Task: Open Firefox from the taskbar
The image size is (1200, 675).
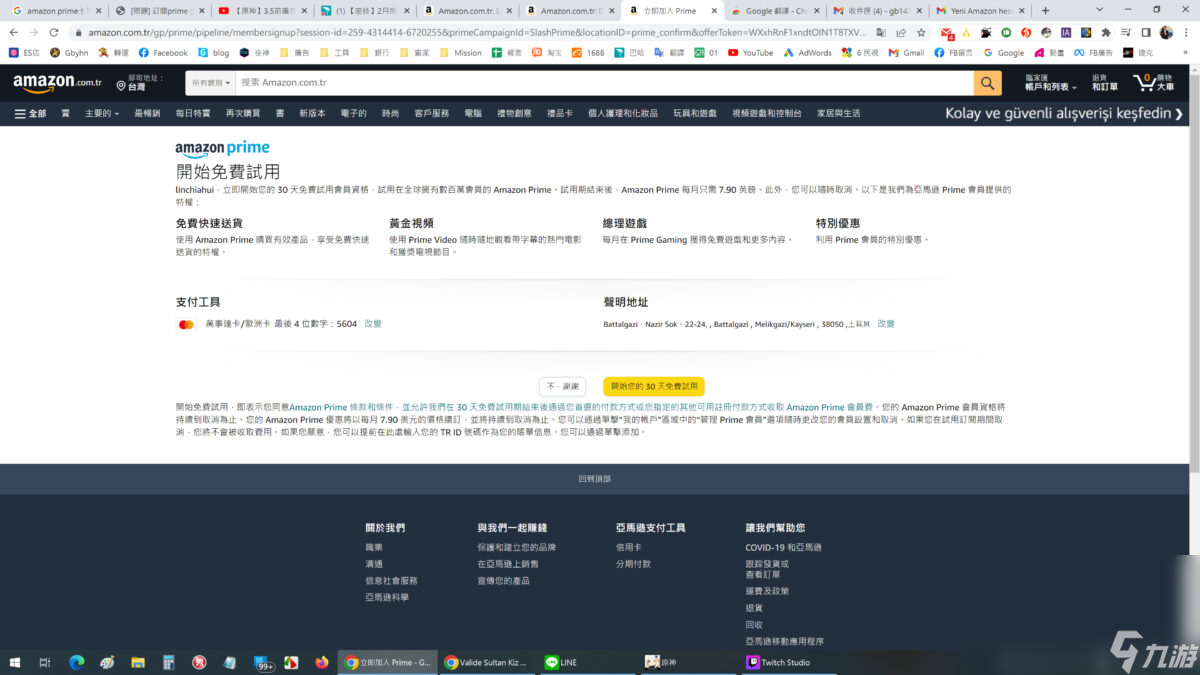Action: tap(321, 662)
